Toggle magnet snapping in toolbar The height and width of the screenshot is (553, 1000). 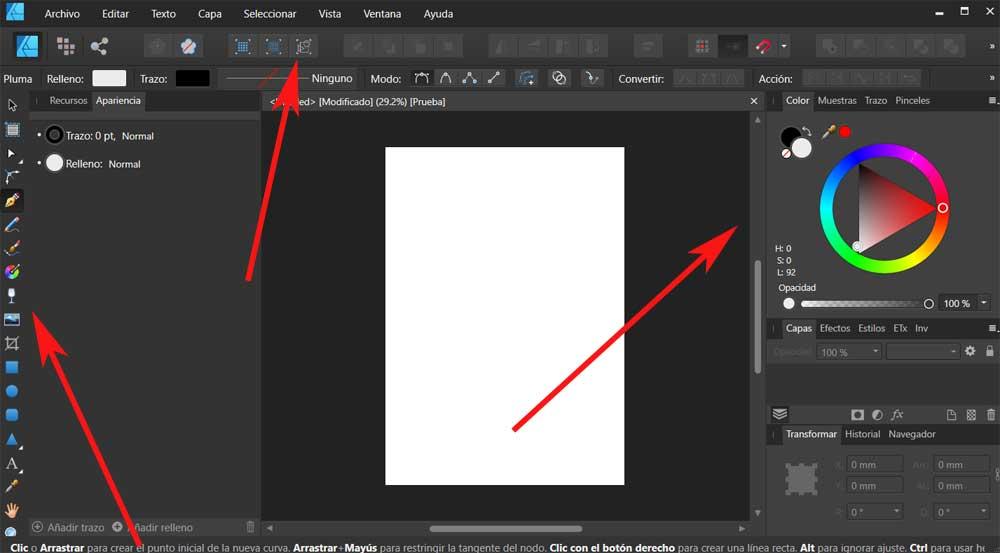(x=763, y=46)
